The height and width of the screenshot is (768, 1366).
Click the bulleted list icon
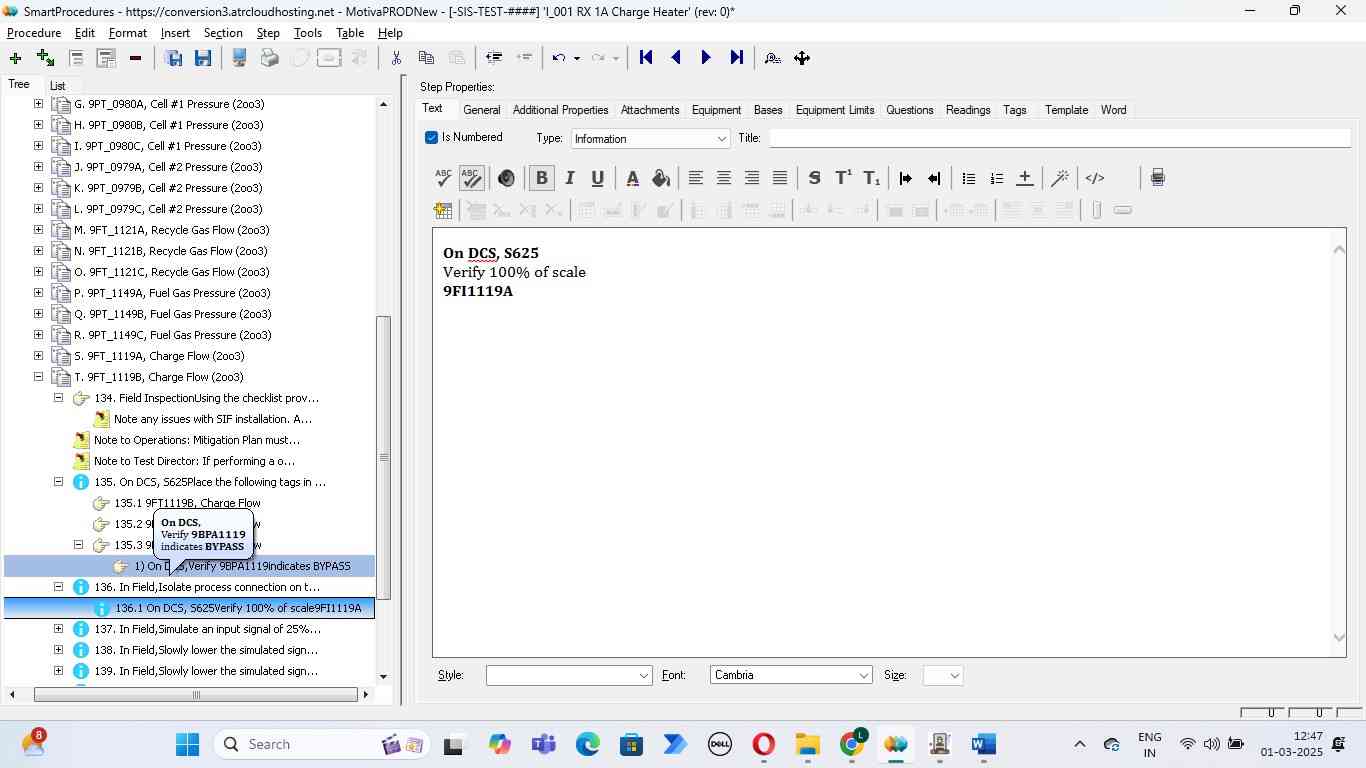[968, 178]
